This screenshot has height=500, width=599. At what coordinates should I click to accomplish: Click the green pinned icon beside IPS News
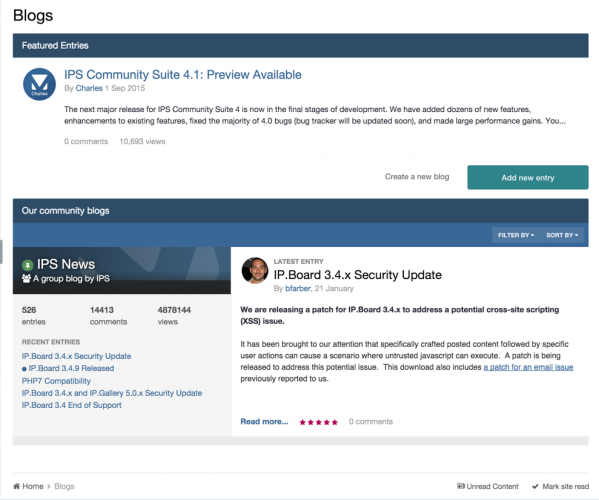(x=28, y=265)
